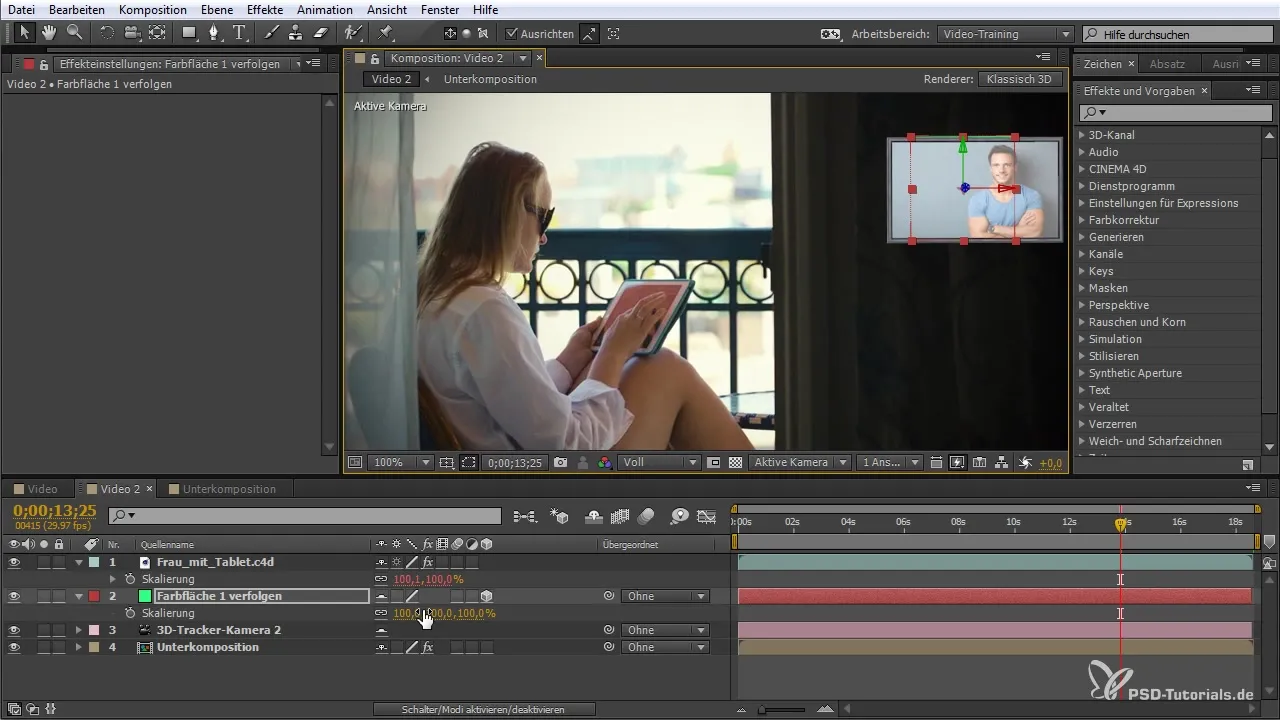Screen dimensions: 1280x720
Task: Switch to the Absatz panel tab
Action: click(1167, 64)
